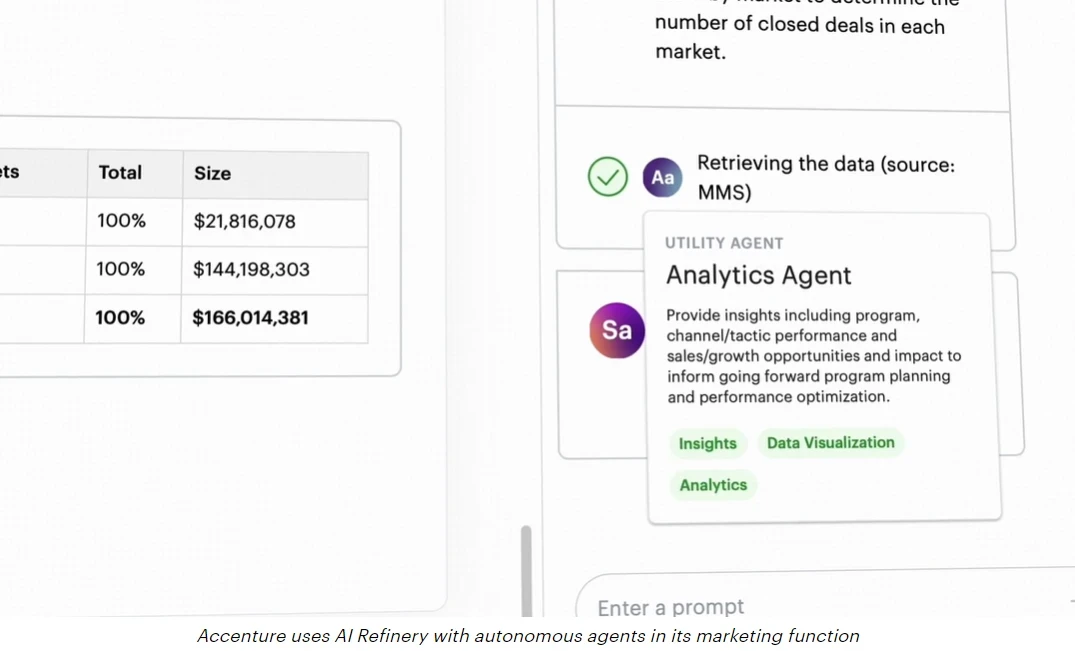Click the "Total" column header
Screen dimensions: 1075x651
(120, 173)
